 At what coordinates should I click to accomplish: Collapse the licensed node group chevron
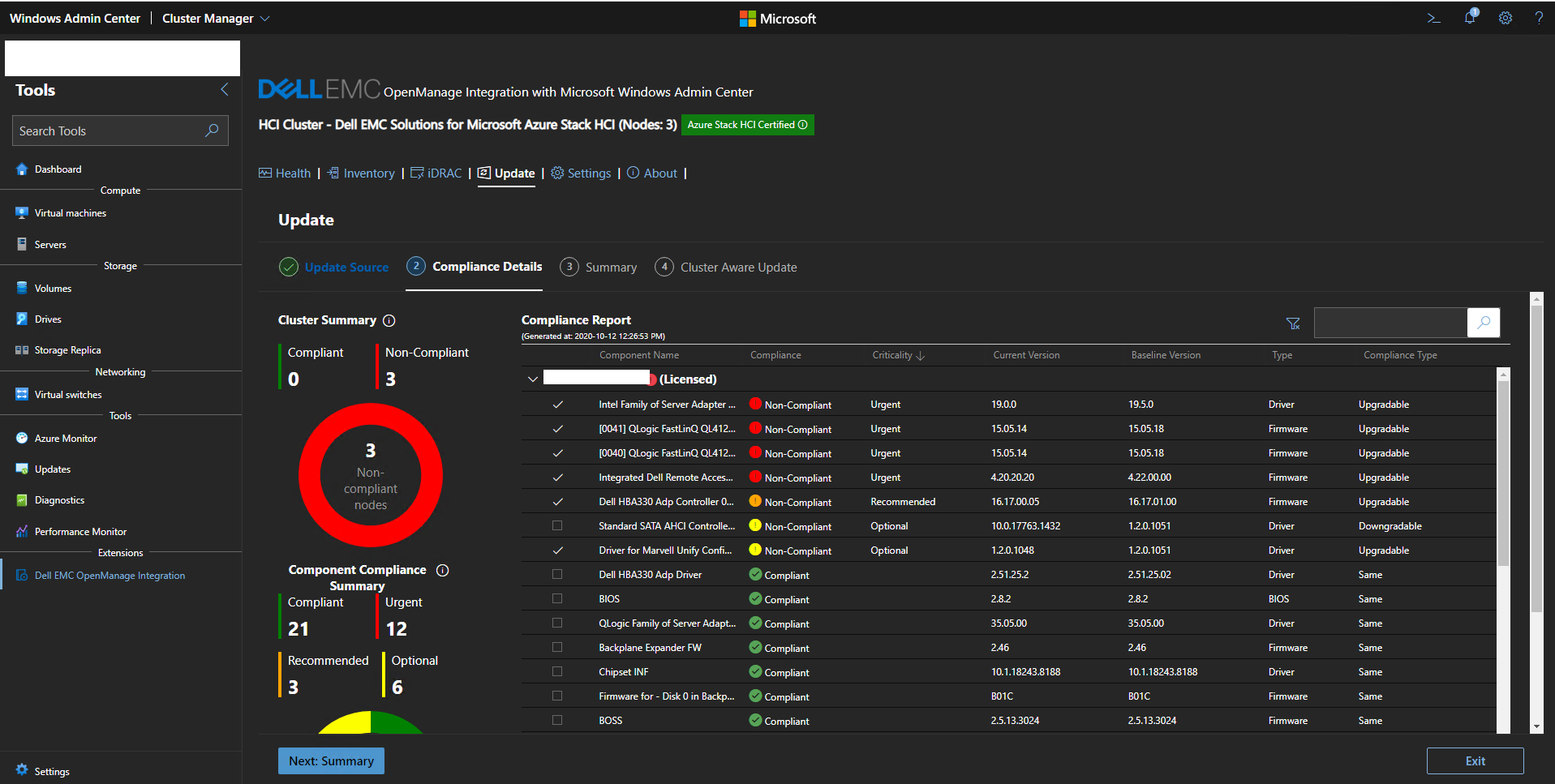pyautogui.click(x=533, y=379)
